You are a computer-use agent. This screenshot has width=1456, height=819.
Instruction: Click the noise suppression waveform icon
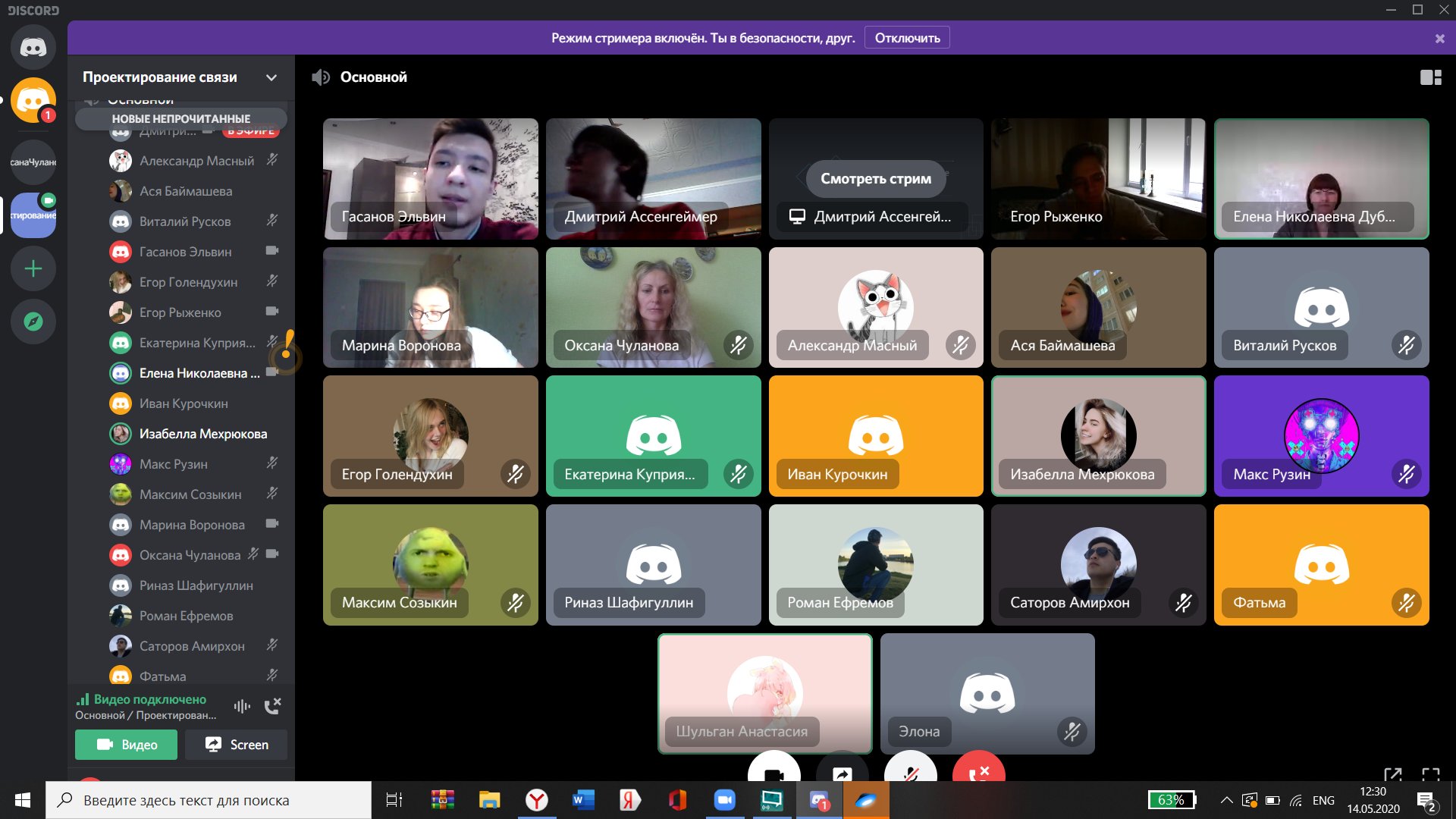[242, 706]
